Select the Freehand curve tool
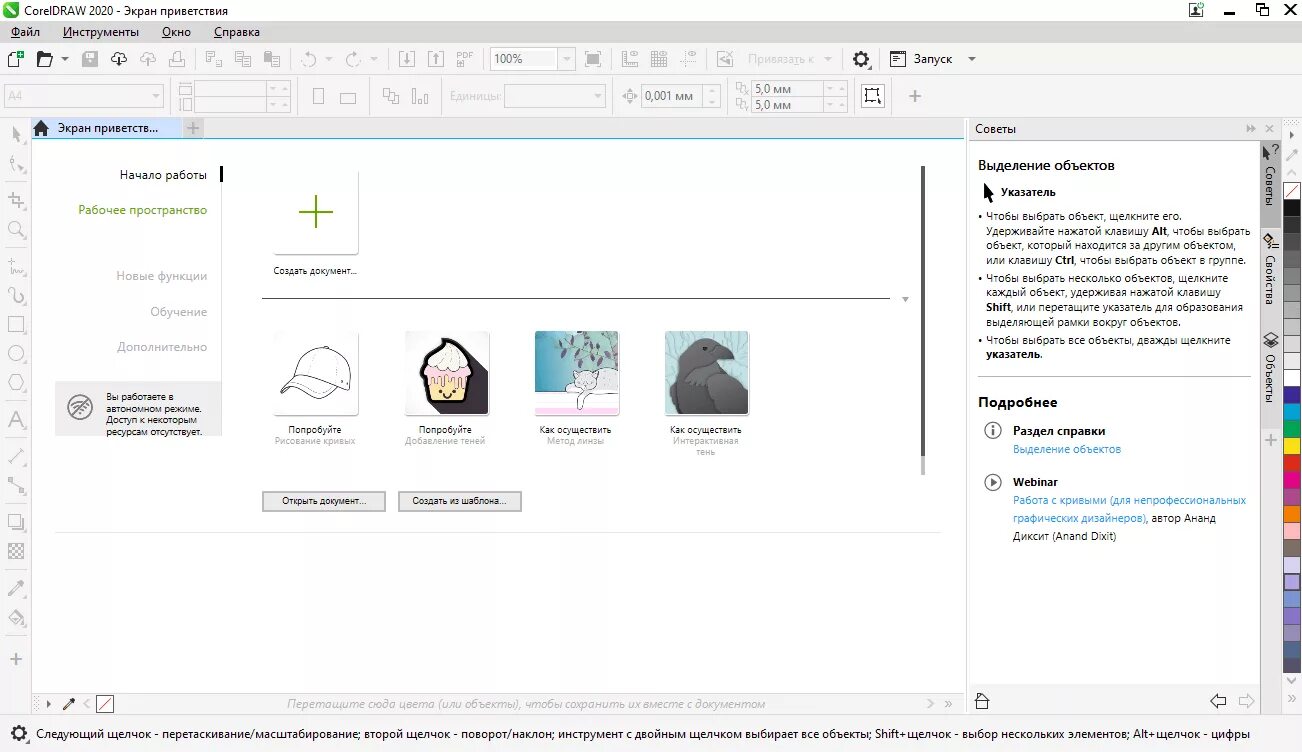This screenshot has height=752, width=1302. 16,266
